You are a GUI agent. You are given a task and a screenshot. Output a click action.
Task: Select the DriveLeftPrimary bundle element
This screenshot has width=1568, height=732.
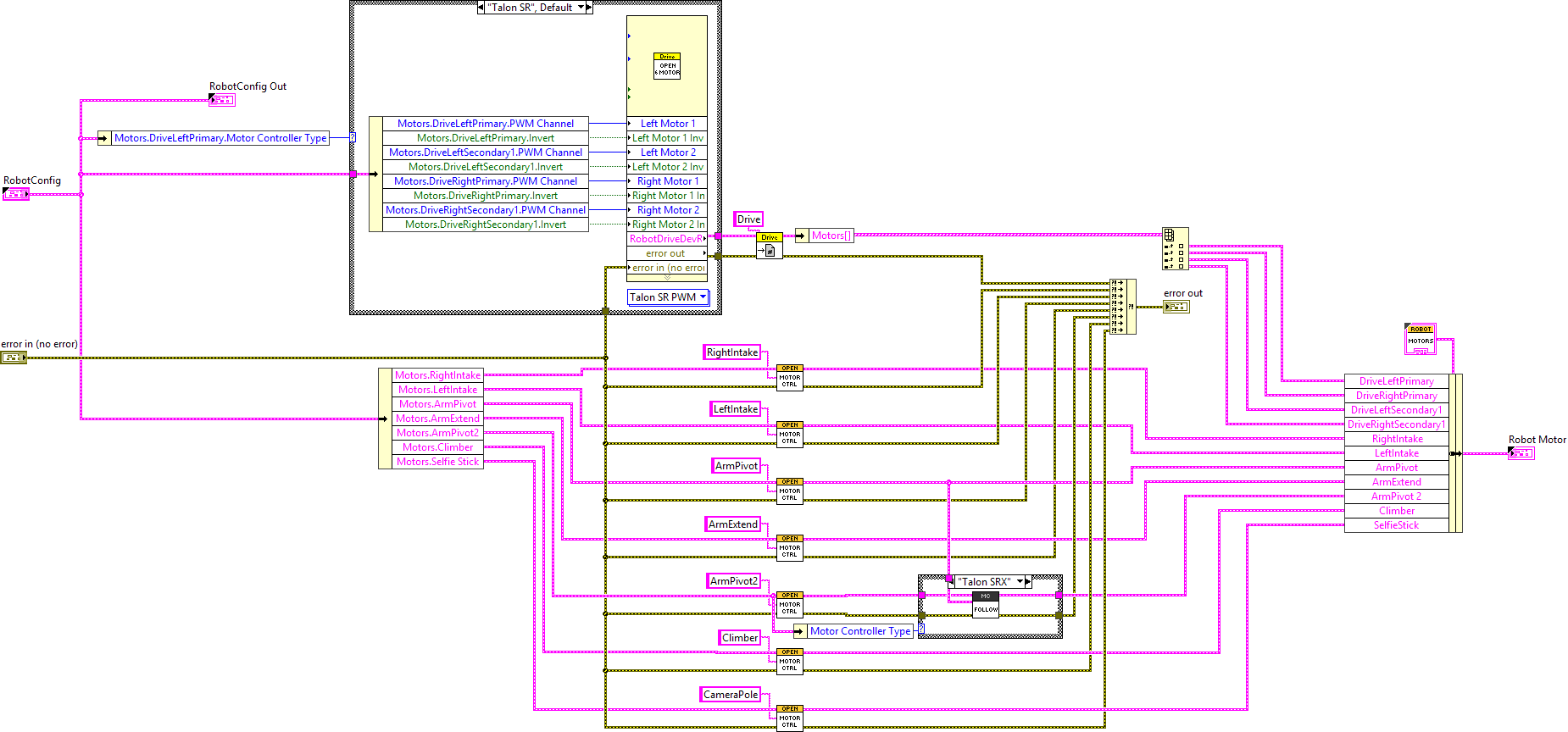point(1396,381)
